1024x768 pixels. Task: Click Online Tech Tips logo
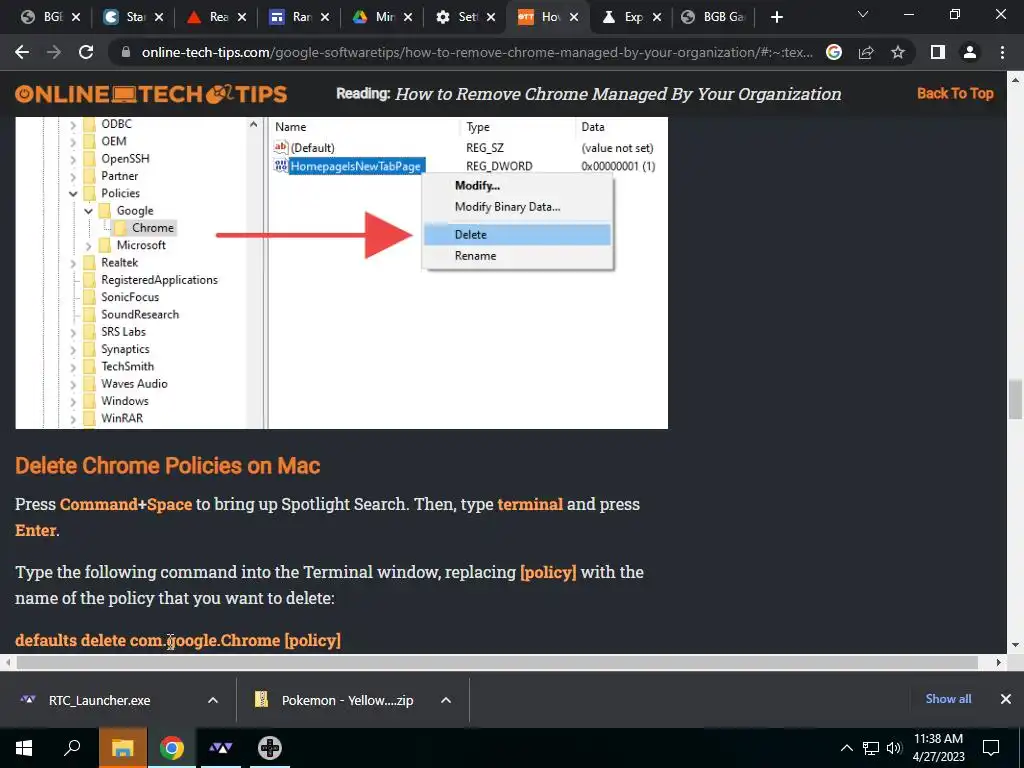[x=151, y=95]
